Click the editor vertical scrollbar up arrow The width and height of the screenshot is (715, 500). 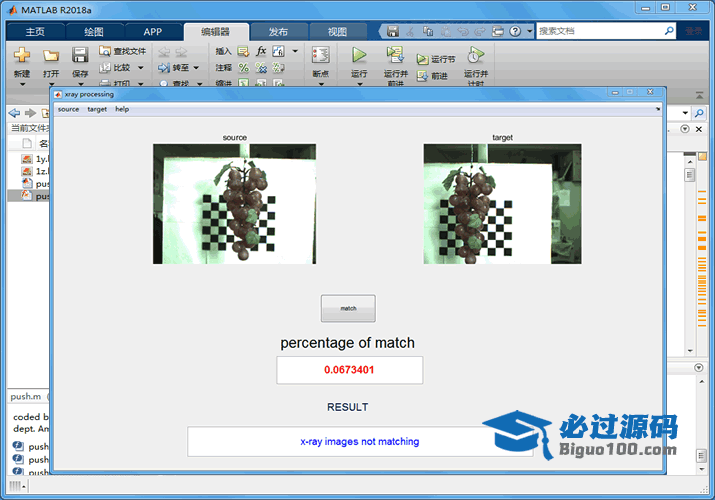690,162
